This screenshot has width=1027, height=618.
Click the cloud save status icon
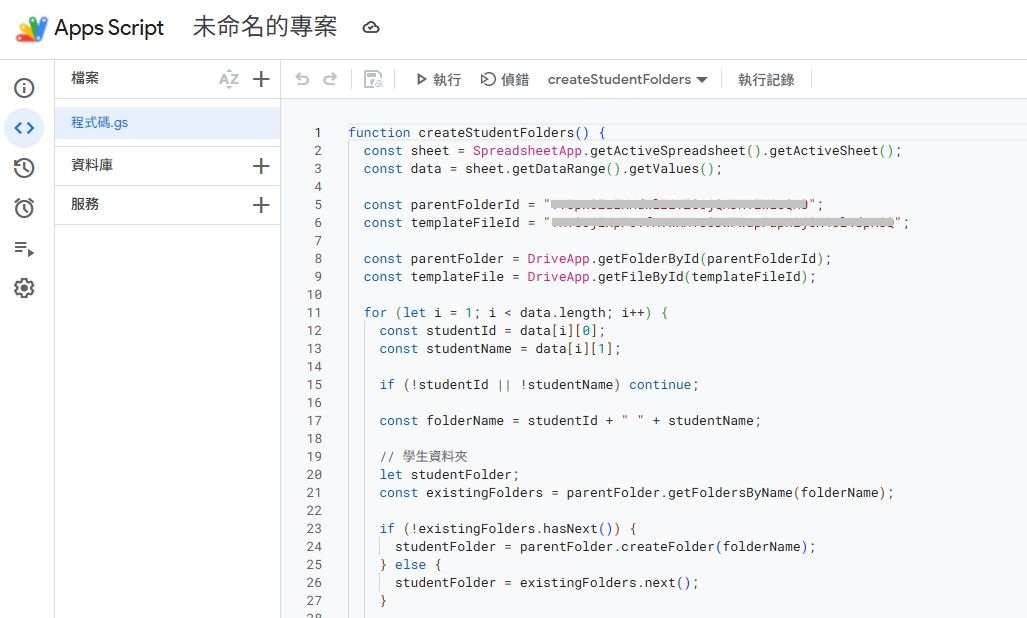pyautogui.click(x=371, y=27)
